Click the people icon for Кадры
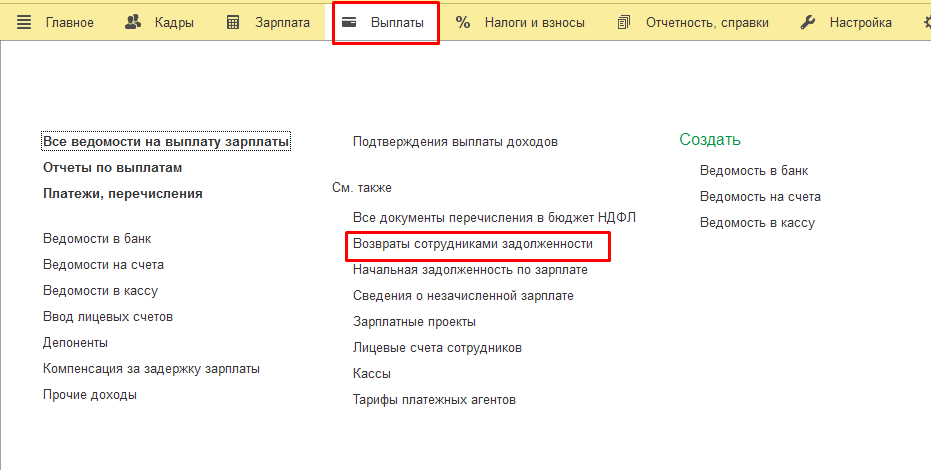931x470 pixels. coord(133,22)
